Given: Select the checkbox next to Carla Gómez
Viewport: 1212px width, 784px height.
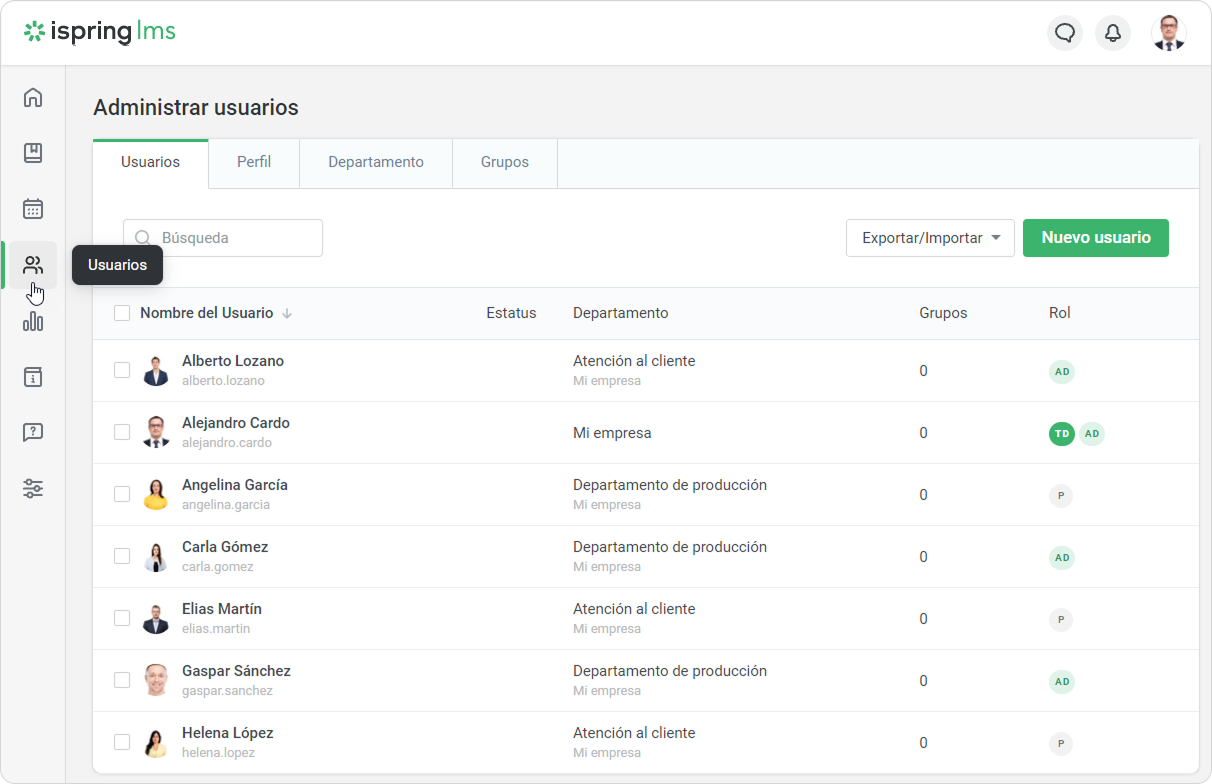Looking at the screenshot, I should tap(122, 556).
